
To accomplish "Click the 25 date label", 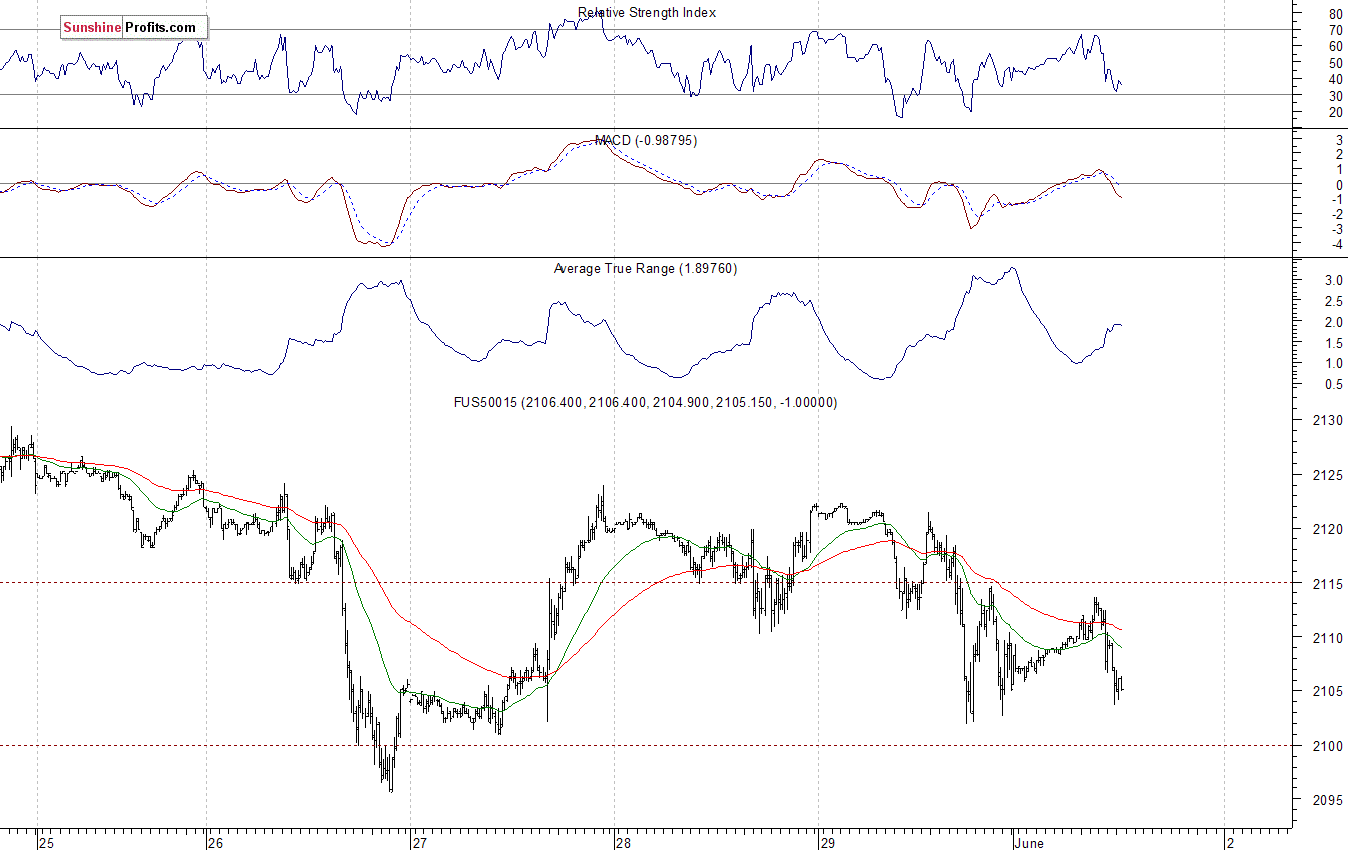I will coord(46,843).
